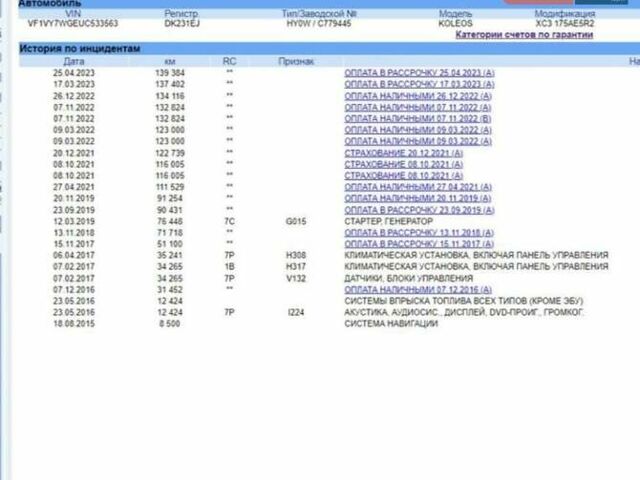Select the СТАРТЕР, ГЕНЕРАТОР incident row
This screenshot has height=480, width=640.
coord(388,221)
